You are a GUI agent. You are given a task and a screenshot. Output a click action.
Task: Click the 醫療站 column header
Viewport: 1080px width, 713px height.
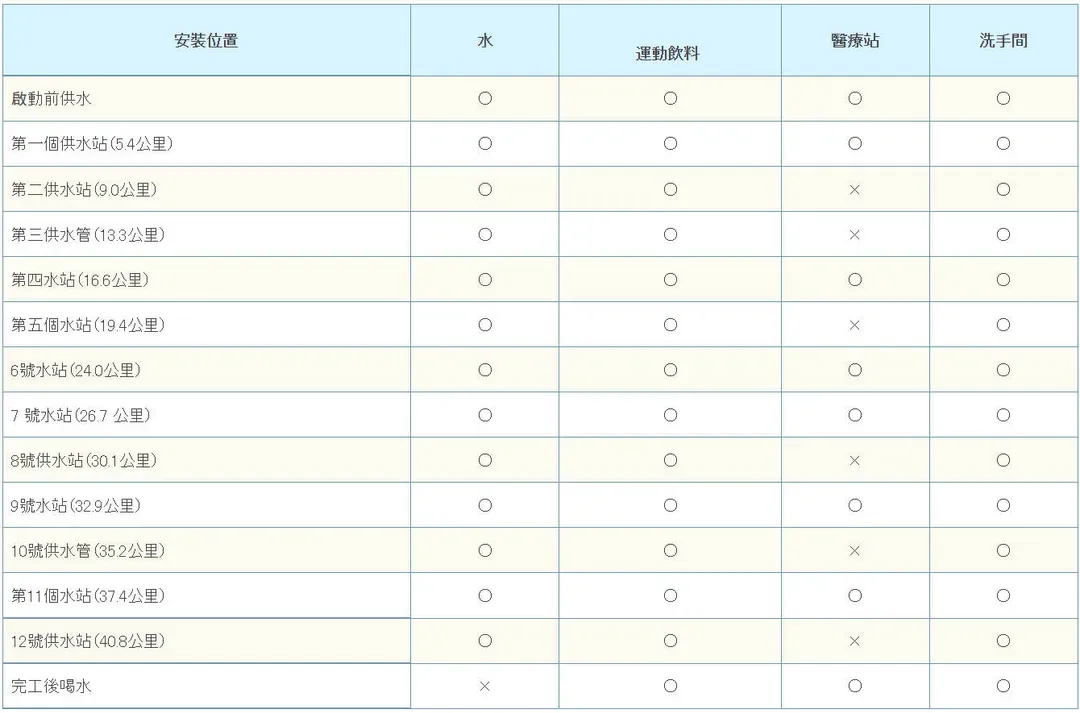point(855,41)
